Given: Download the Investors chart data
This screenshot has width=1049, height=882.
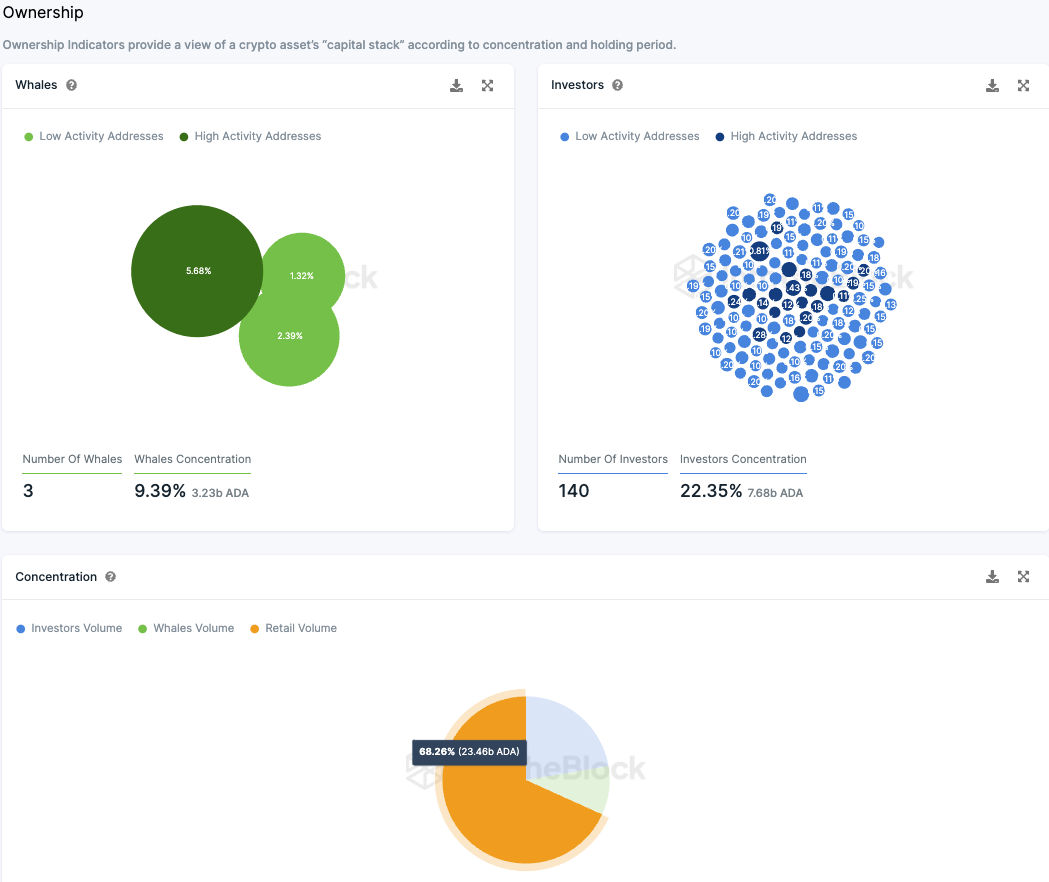Looking at the screenshot, I should pos(992,86).
